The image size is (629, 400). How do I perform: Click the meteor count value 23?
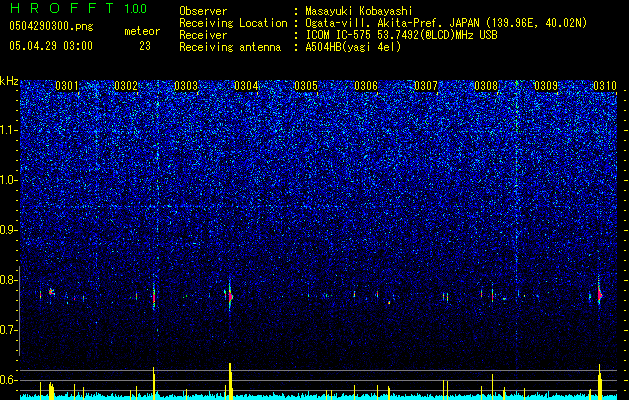[x=145, y=46]
